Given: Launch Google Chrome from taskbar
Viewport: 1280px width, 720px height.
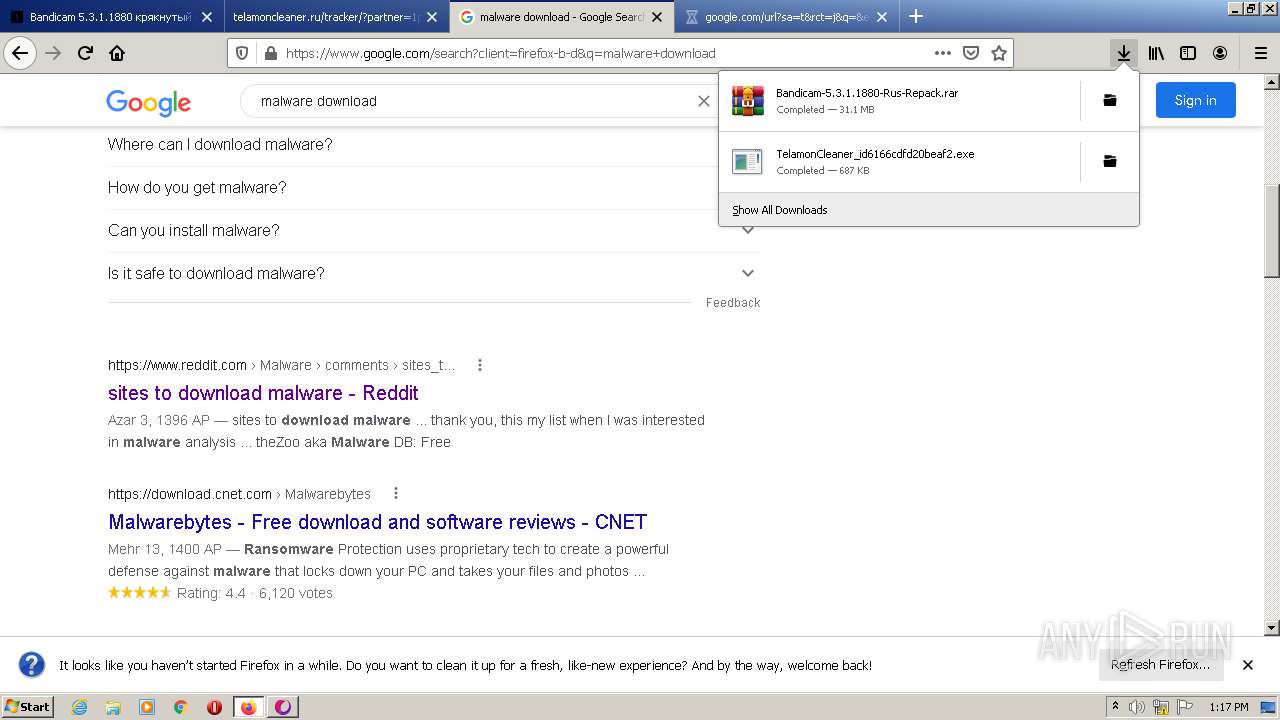Looking at the screenshot, I should tap(181, 707).
